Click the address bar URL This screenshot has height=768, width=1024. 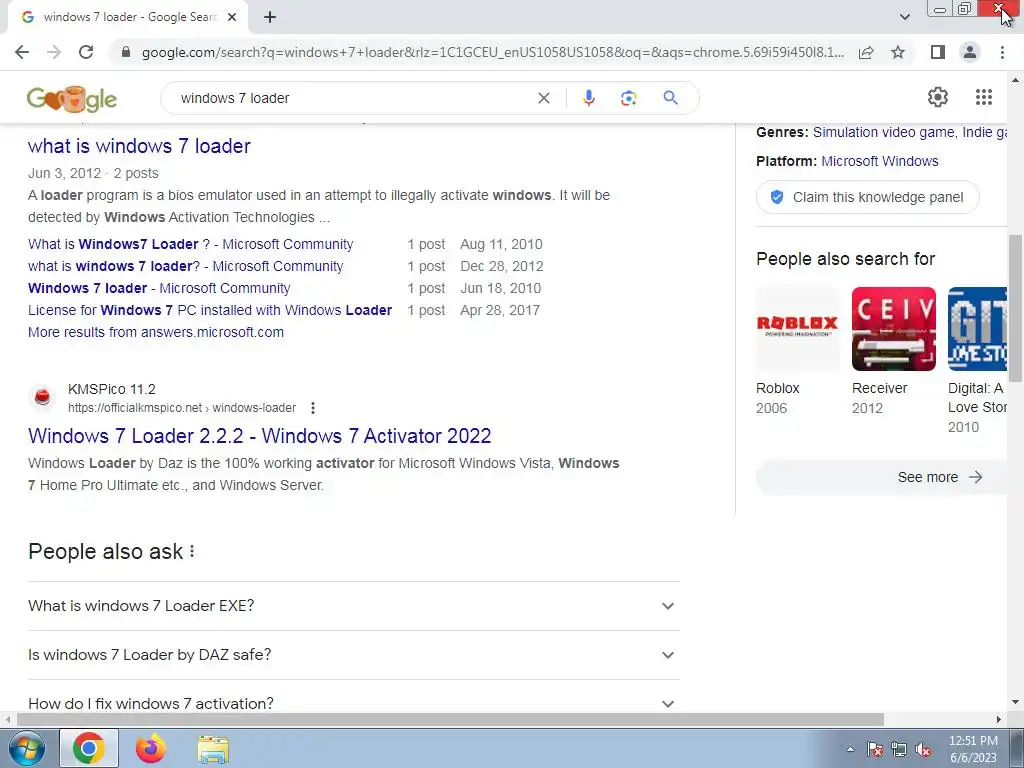tap(492, 52)
